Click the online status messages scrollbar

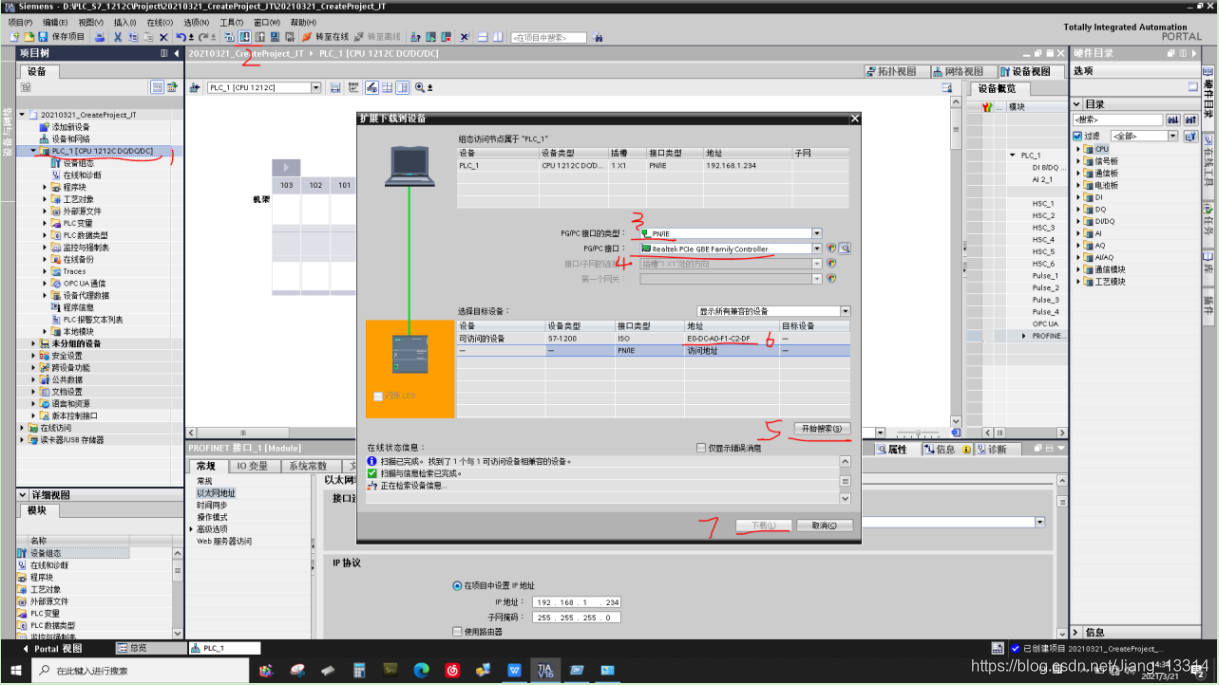point(845,479)
